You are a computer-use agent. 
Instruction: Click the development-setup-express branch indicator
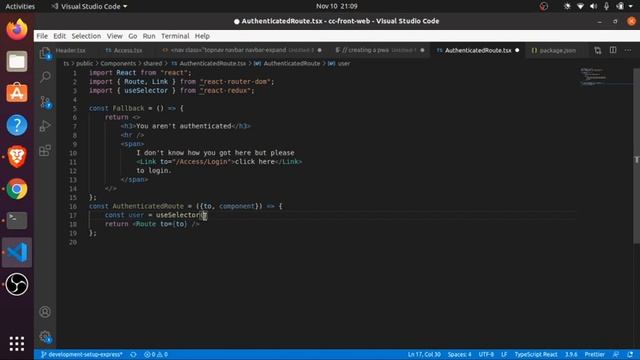[82, 354]
